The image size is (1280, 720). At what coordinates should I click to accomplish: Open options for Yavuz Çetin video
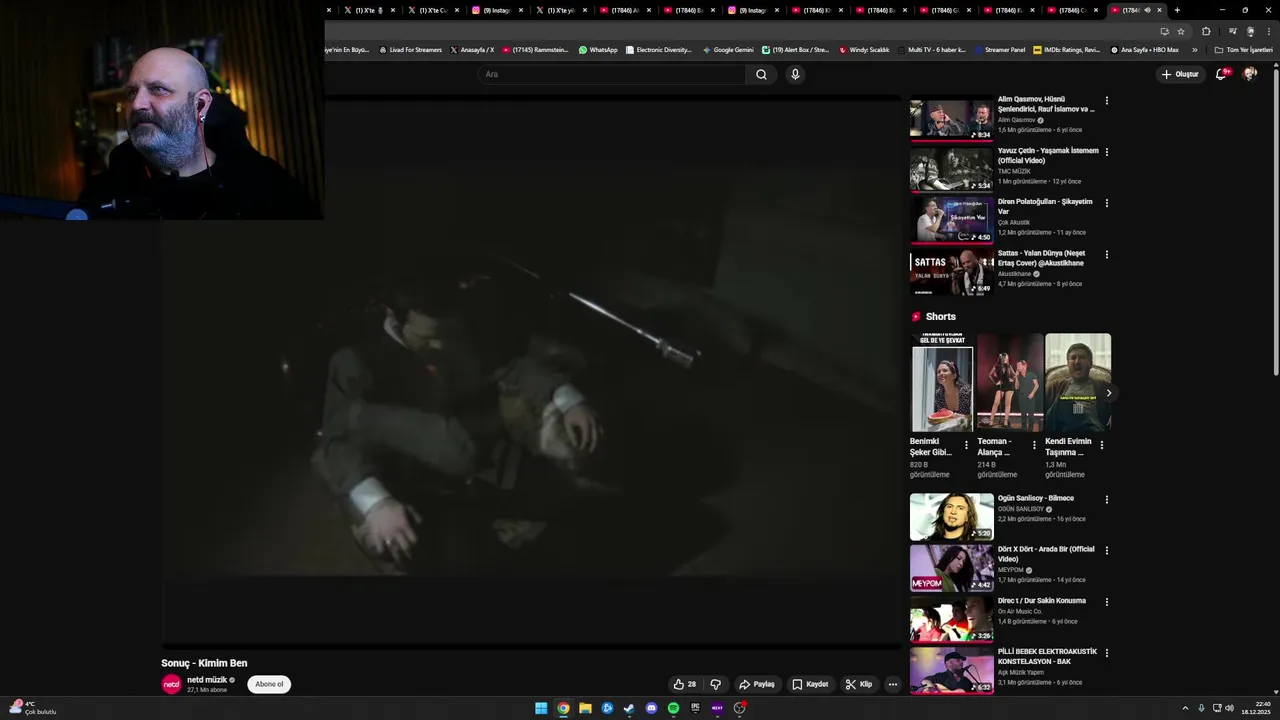tap(1106, 152)
